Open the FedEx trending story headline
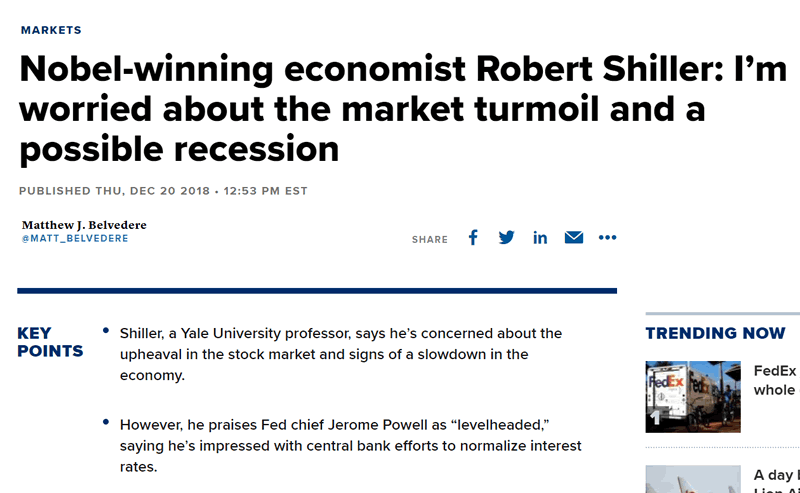 click(x=775, y=380)
